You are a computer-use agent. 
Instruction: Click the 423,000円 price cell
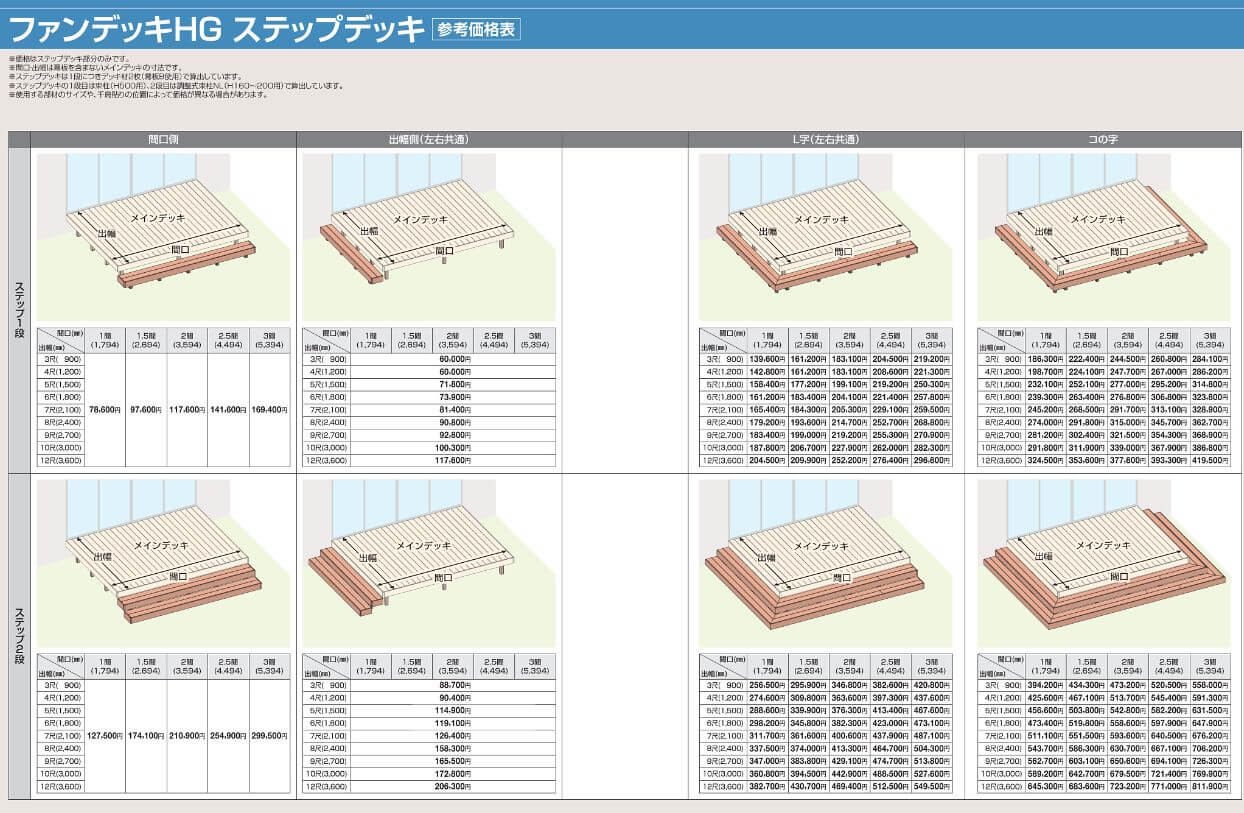tap(890, 721)
